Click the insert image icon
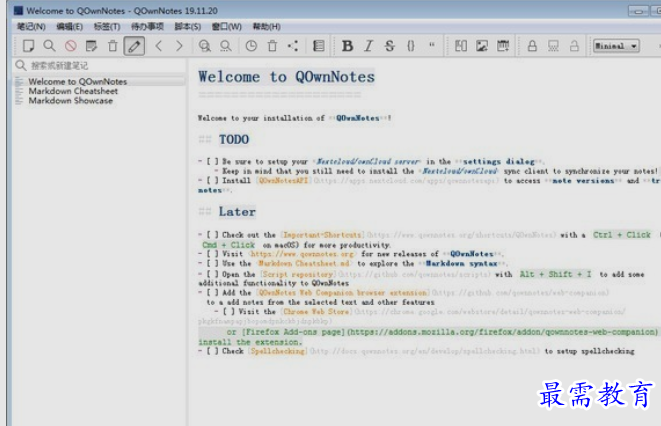The height and width of the screenshot is (426, 661). pos(482,46)
